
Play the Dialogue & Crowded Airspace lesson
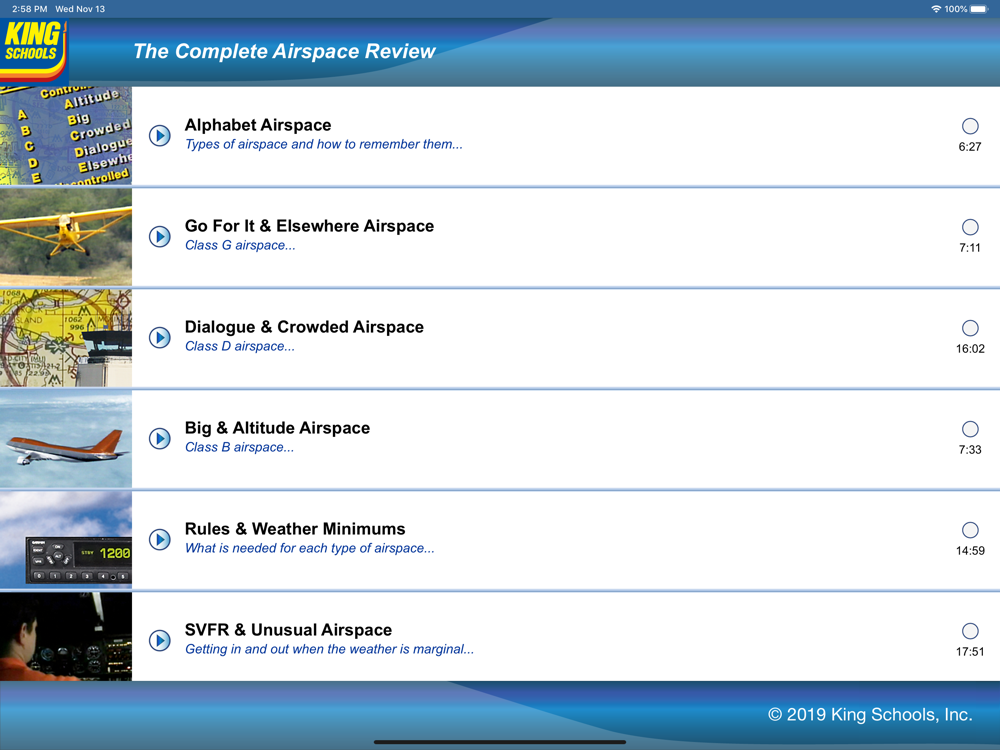(x=159, y=337)
